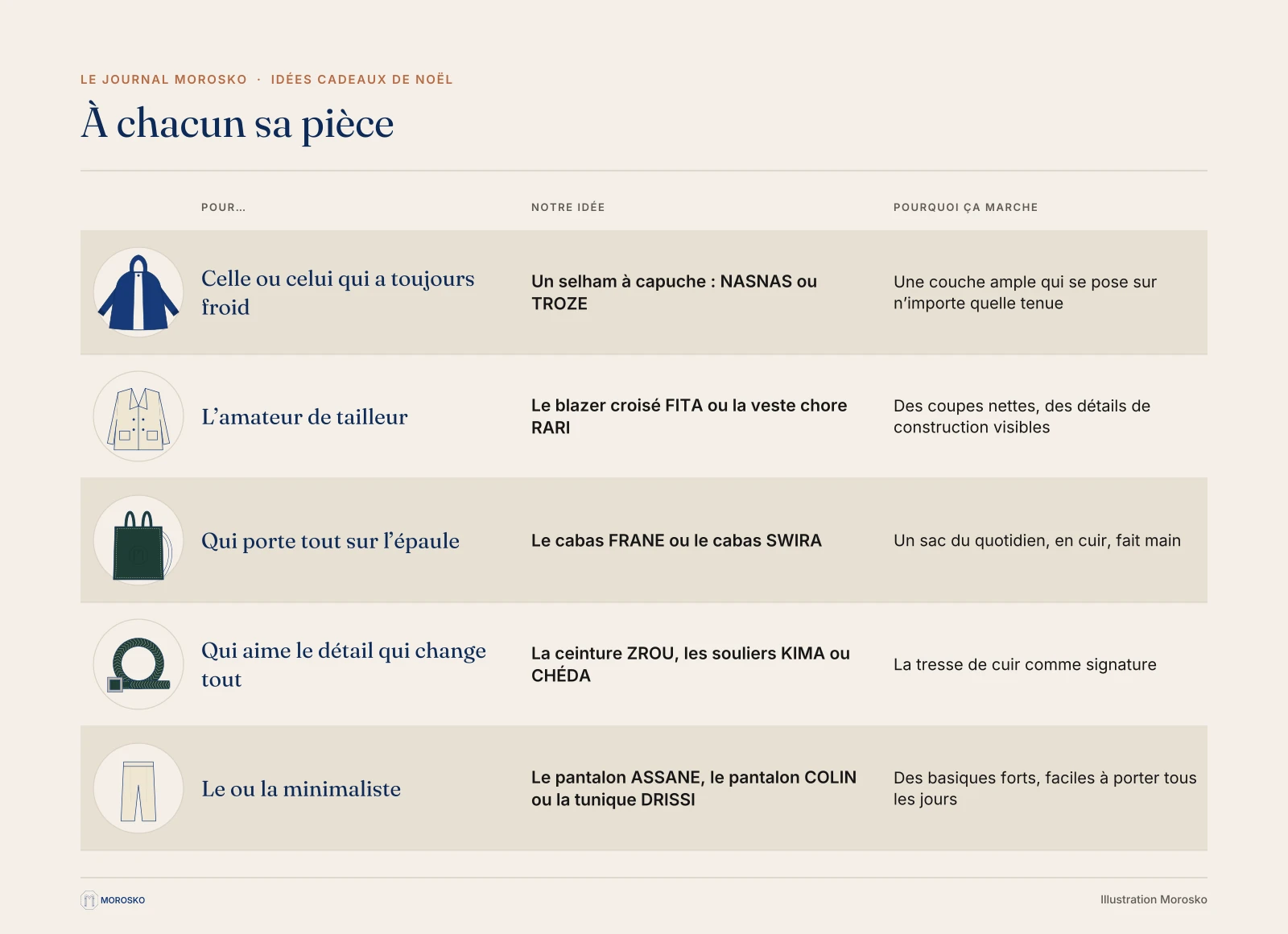The width and height of the screenshot is (1288, 934).
Task: Click the braided leather belt icon
Action: (x=138, y=664)
